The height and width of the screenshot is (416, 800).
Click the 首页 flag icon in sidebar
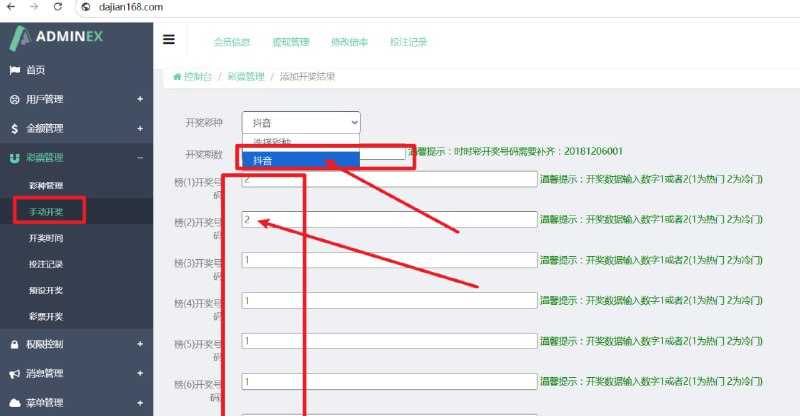pos(14,70)
